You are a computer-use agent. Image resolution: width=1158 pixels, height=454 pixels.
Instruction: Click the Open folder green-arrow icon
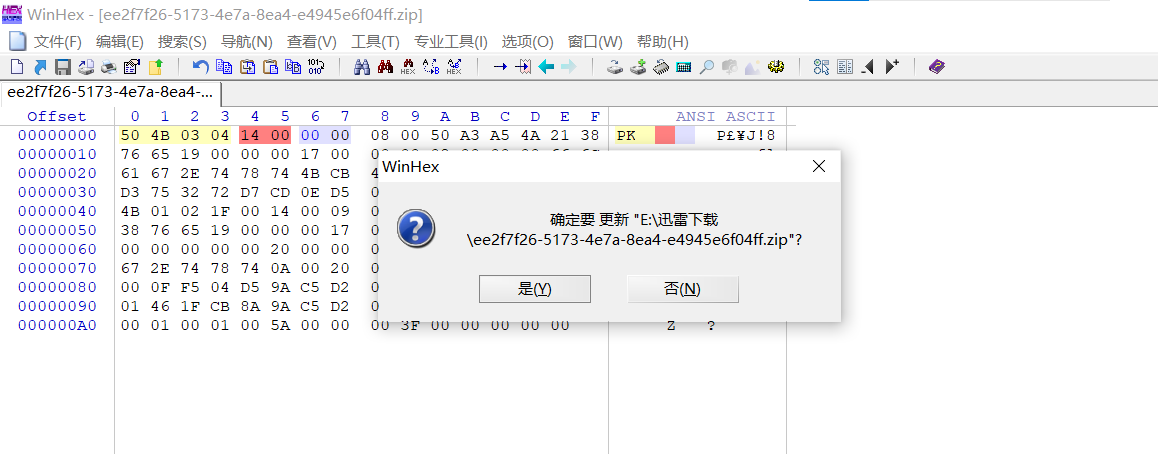click(x=156, y=66)
